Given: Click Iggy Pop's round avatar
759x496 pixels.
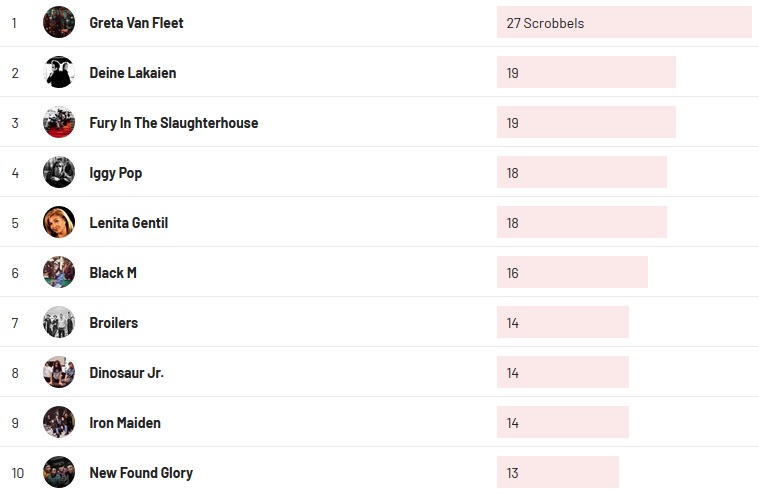Looking at the screenshot, I should [59, 172].
